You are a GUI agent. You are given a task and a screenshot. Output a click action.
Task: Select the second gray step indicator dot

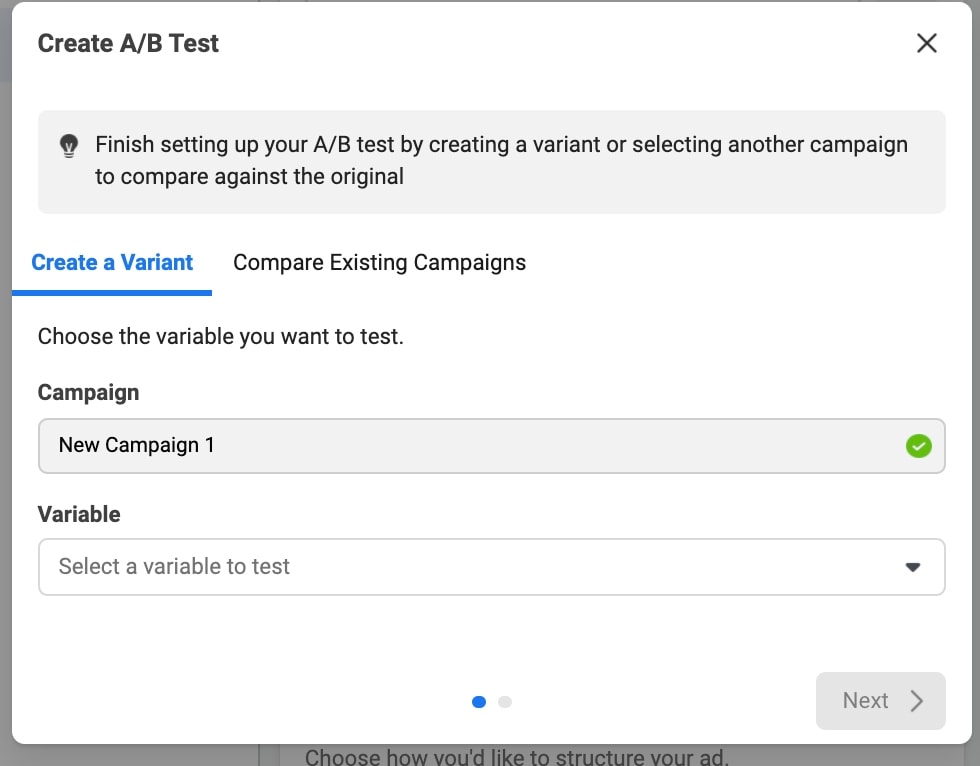[x=505, y=702]
